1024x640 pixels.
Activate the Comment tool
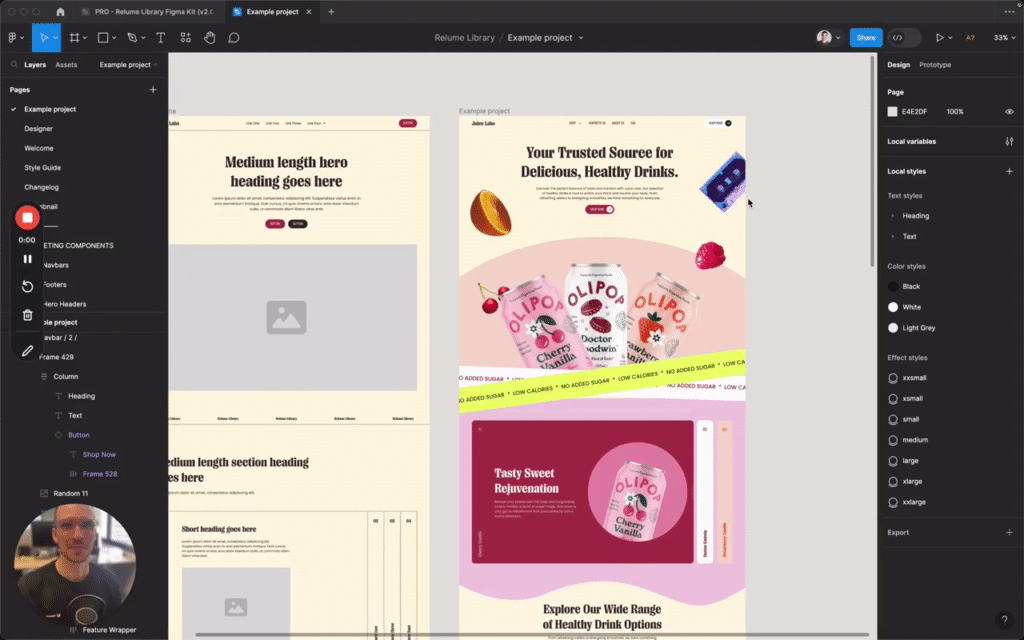(x=234, y=38)
